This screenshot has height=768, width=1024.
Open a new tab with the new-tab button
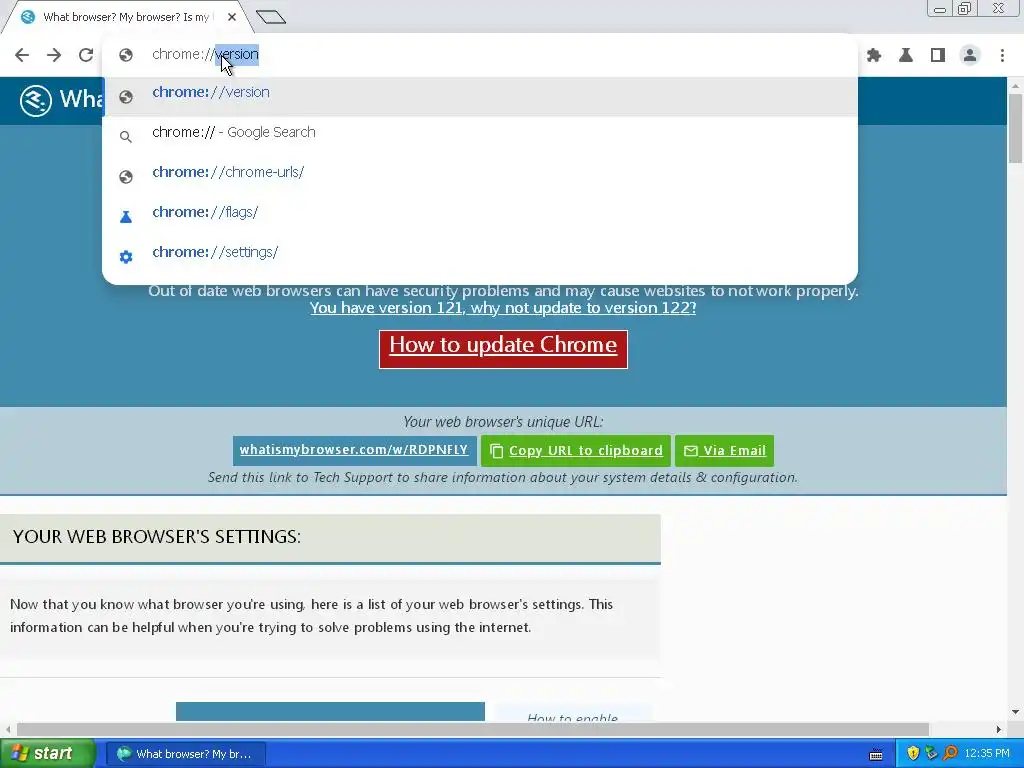point(271,17)
